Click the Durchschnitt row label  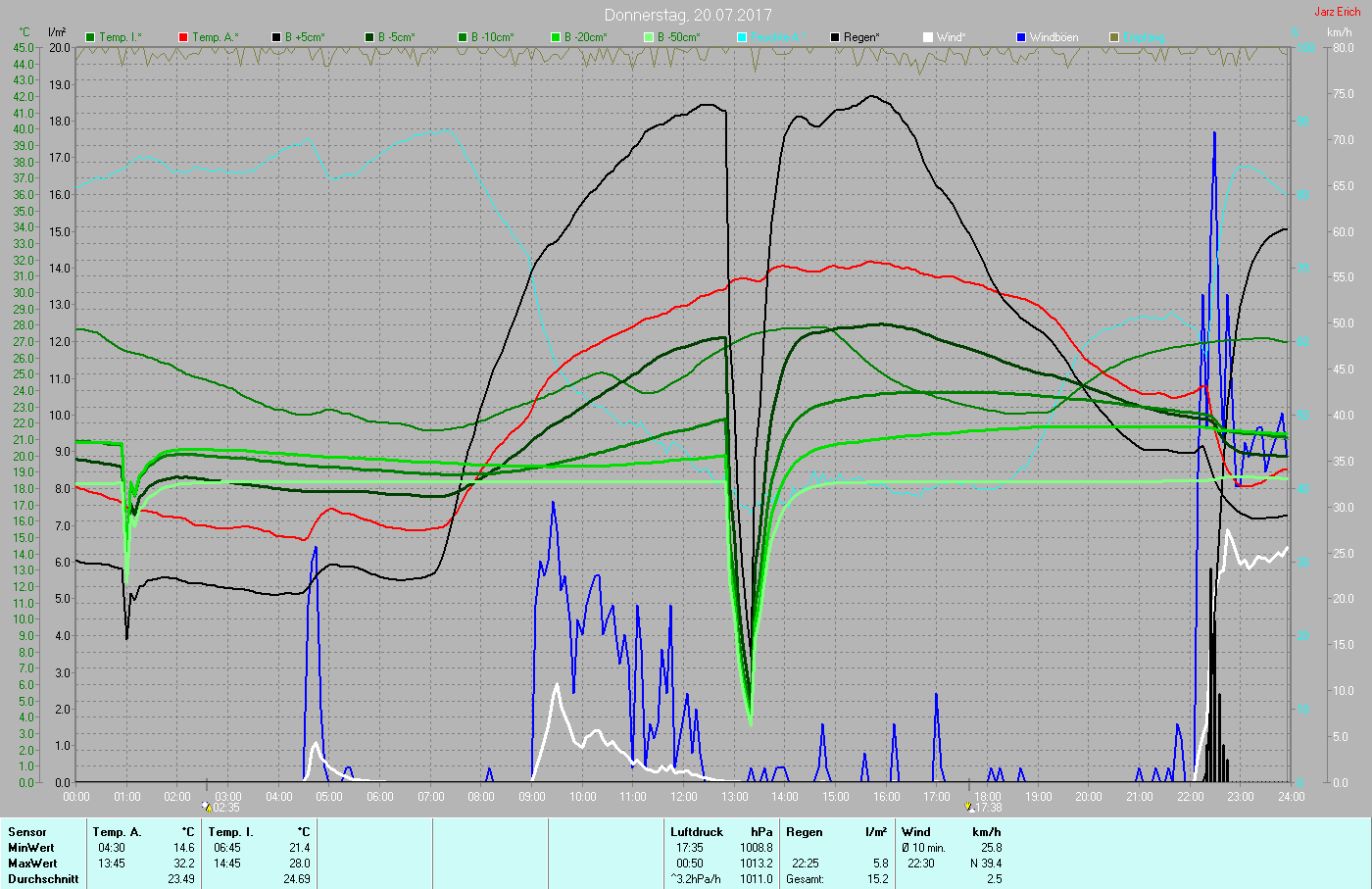point(43,879)
